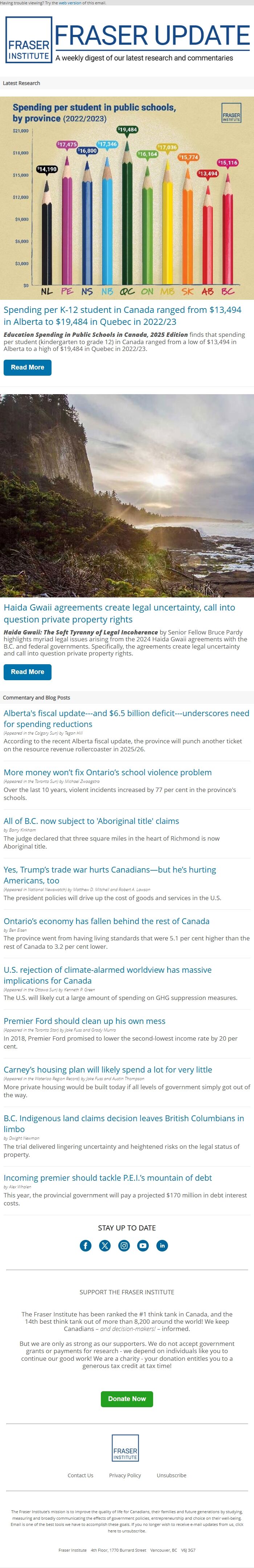Image resolution: width=254 pixels, height=1568 pixels.
Task: Open the YouTube social icon
Action: pos(143,1245)
